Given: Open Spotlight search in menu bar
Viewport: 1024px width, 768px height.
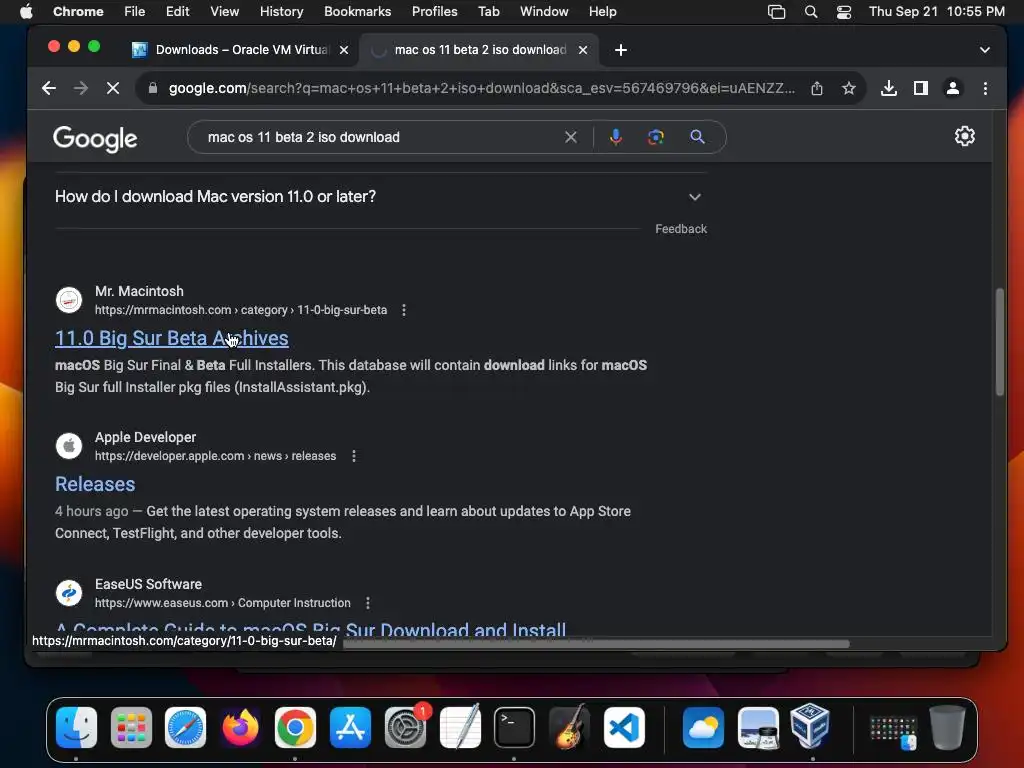Looking at the screenshot, I should point(810,12).
